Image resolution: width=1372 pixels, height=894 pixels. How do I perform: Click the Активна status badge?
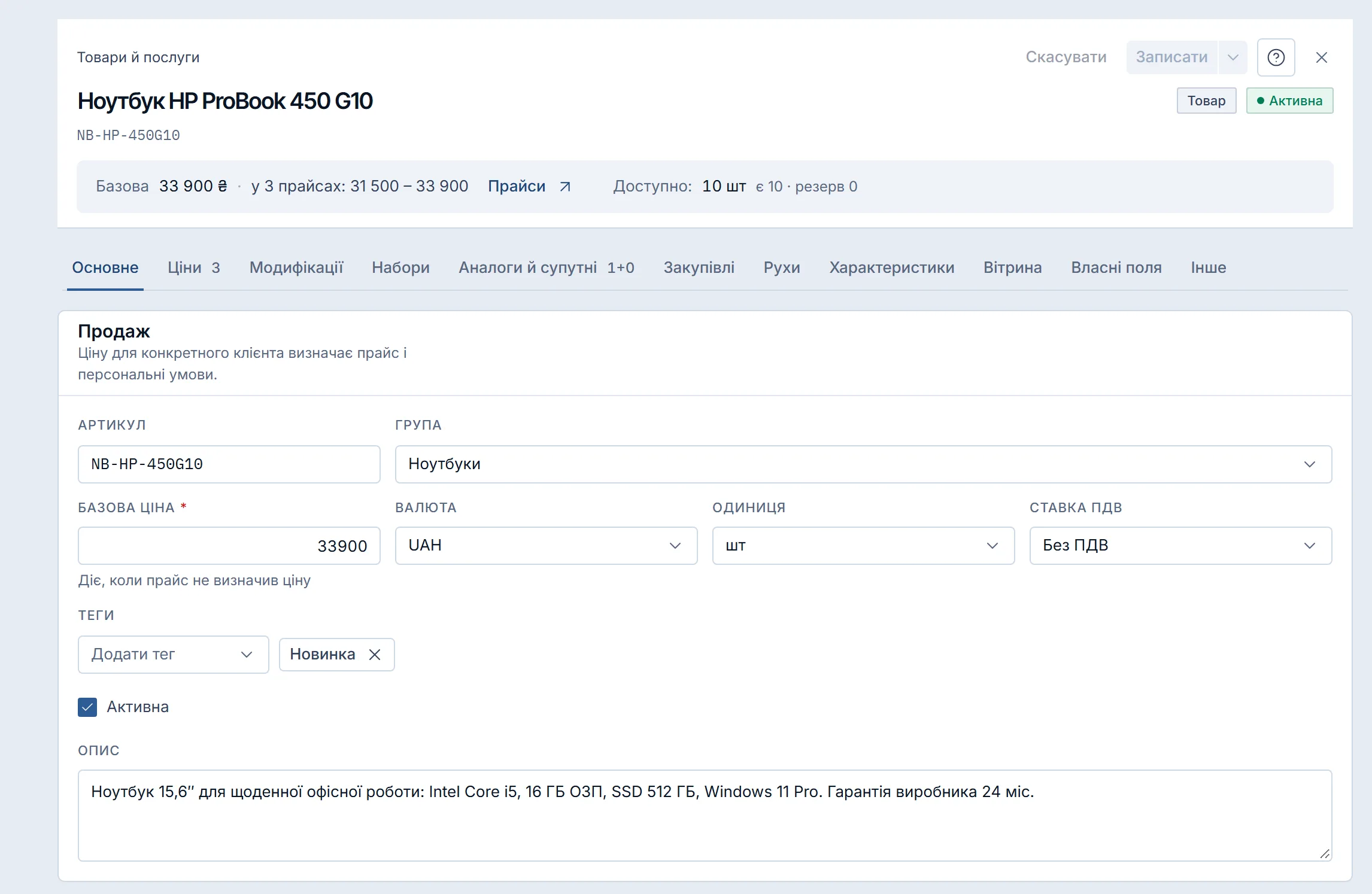pos(1290,101)
